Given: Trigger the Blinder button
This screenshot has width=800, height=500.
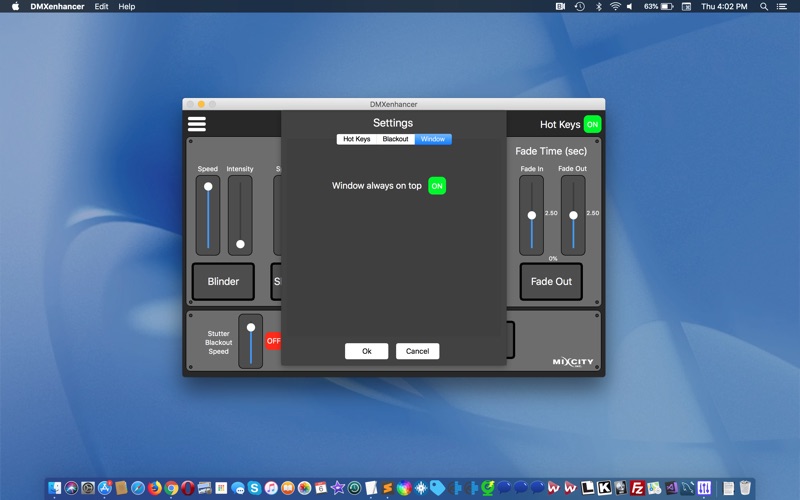Looking at the screenshot, I should (x=223, y=281).
